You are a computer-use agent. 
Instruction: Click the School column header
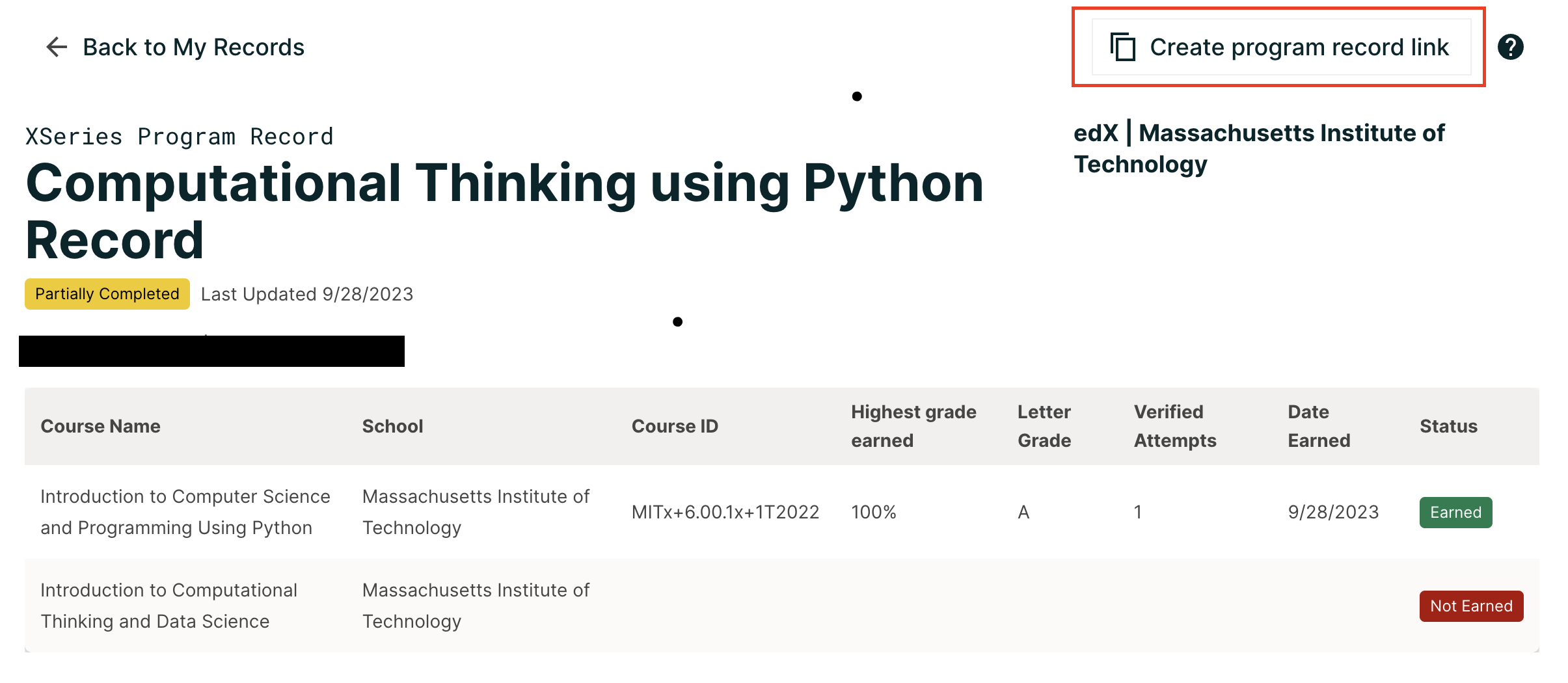tap(392, 426)
